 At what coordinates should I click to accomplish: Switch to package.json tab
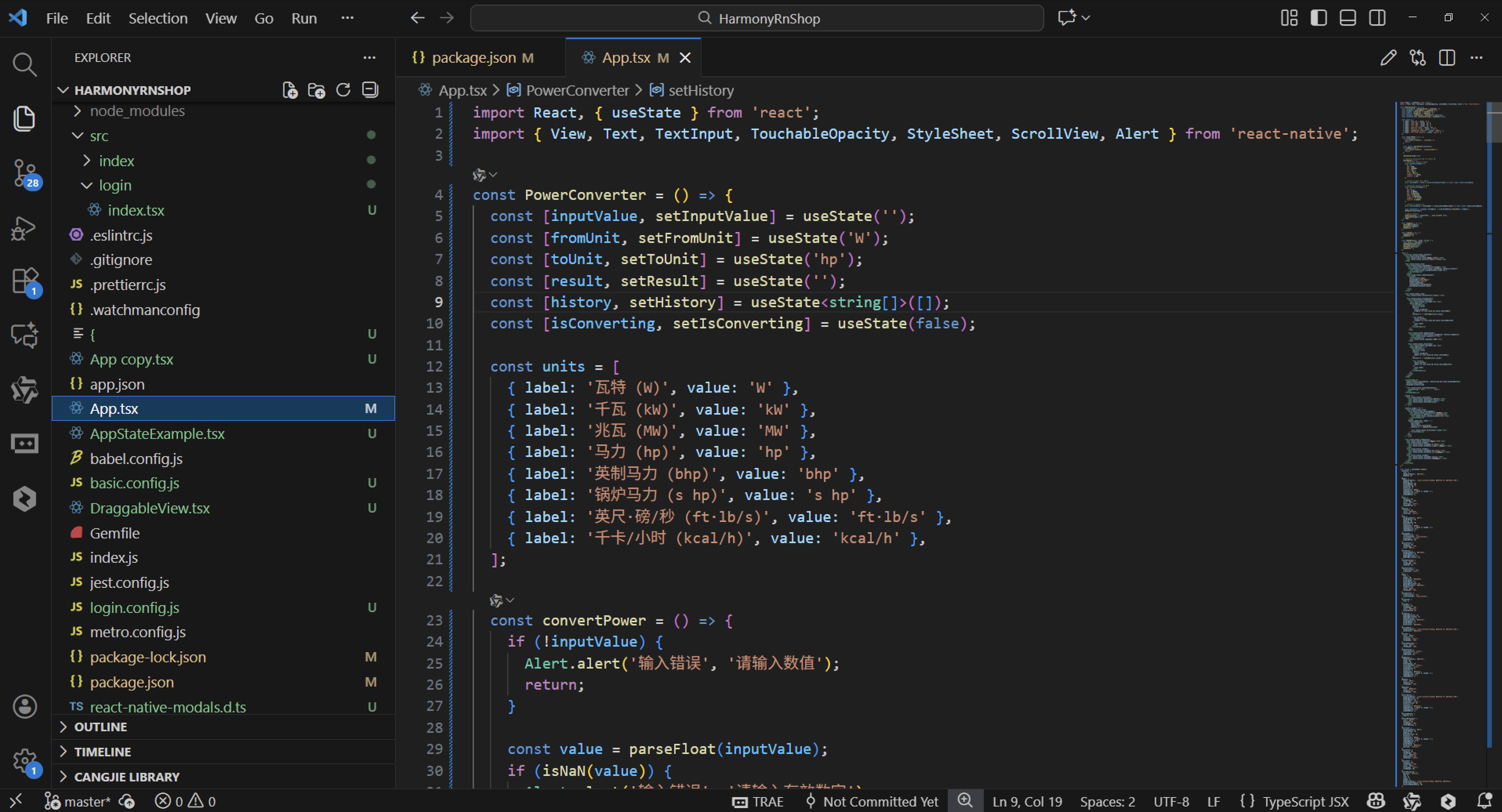(473, 58)
